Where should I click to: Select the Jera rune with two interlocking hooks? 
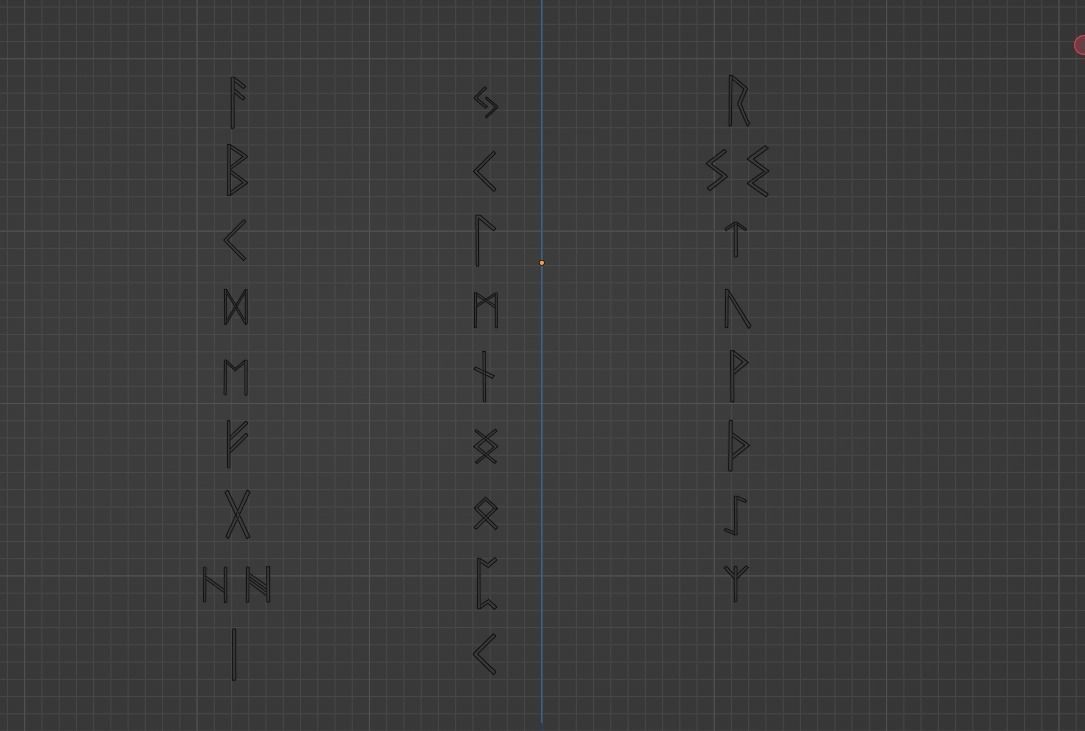pos(486,102)
